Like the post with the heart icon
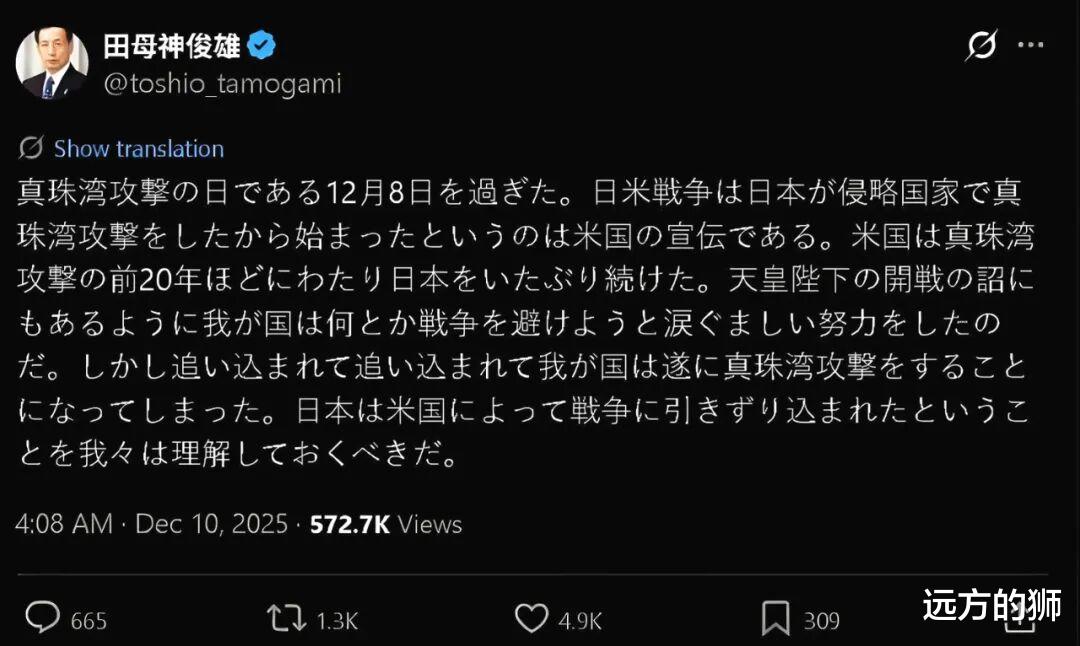The image size is (1080, 646). [x=531, y=619]
